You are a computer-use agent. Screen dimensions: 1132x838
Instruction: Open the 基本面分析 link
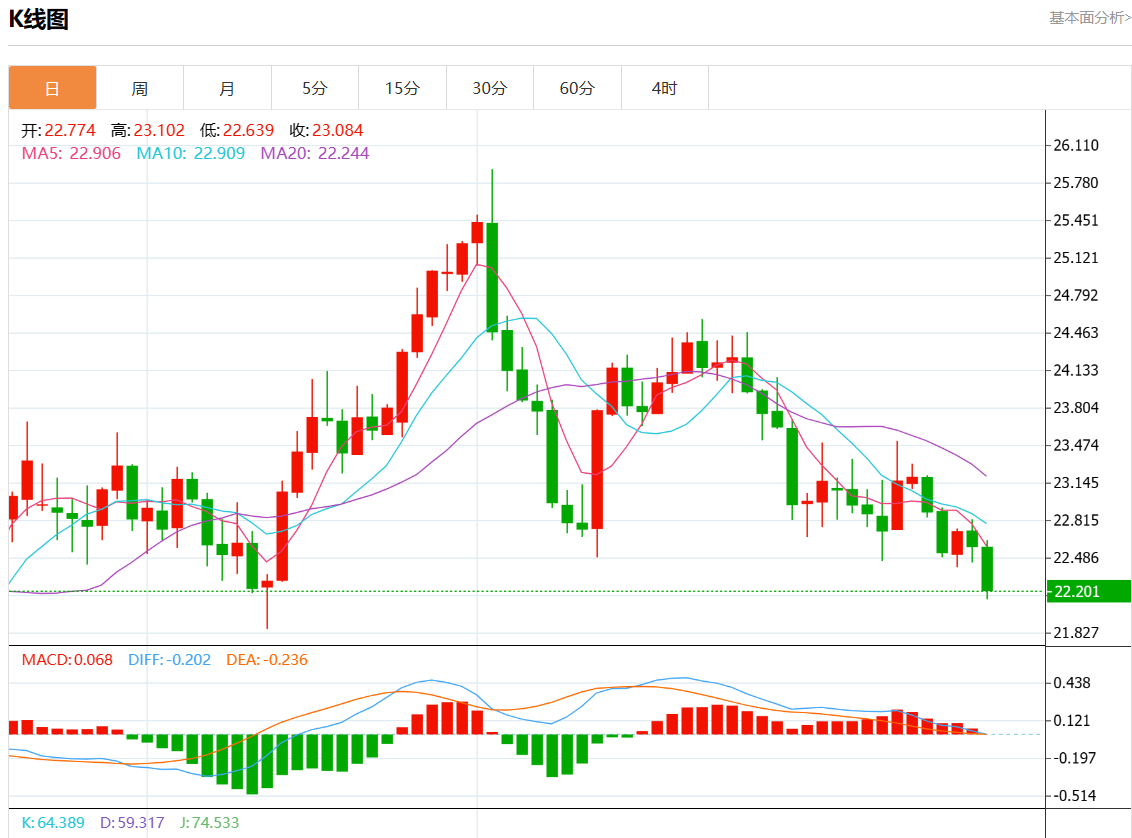[x=1089, y=18]
